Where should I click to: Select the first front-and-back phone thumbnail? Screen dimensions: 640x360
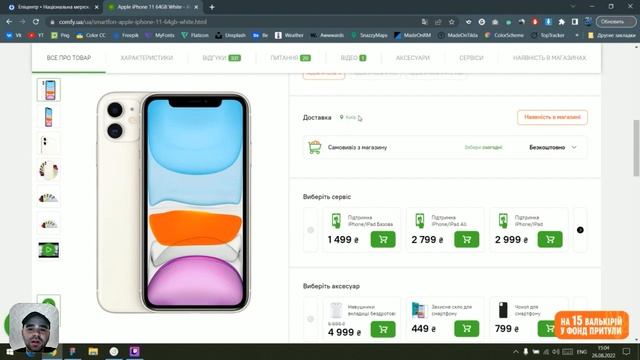pos(49,90)
